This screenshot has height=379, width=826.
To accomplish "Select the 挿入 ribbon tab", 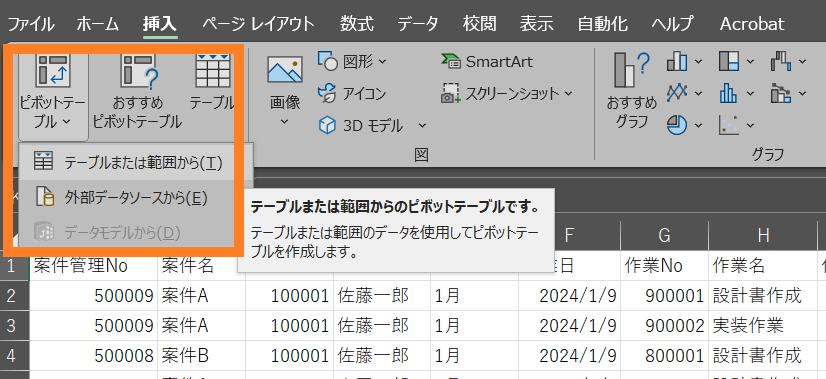I will coord(160,24).
